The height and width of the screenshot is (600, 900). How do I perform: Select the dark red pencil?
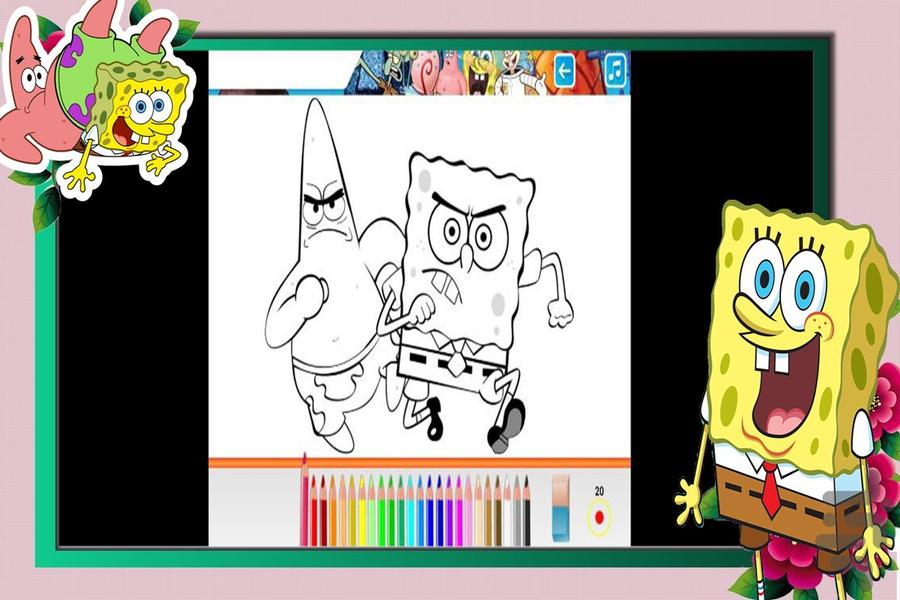point(324,511)
